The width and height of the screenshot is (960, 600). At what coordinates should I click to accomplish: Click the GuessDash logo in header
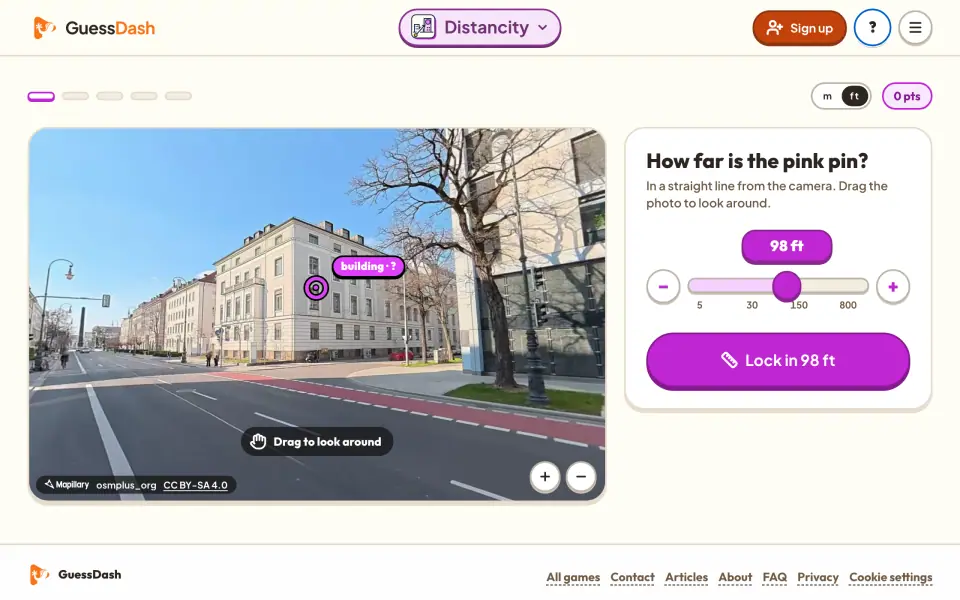pos(94,28)
